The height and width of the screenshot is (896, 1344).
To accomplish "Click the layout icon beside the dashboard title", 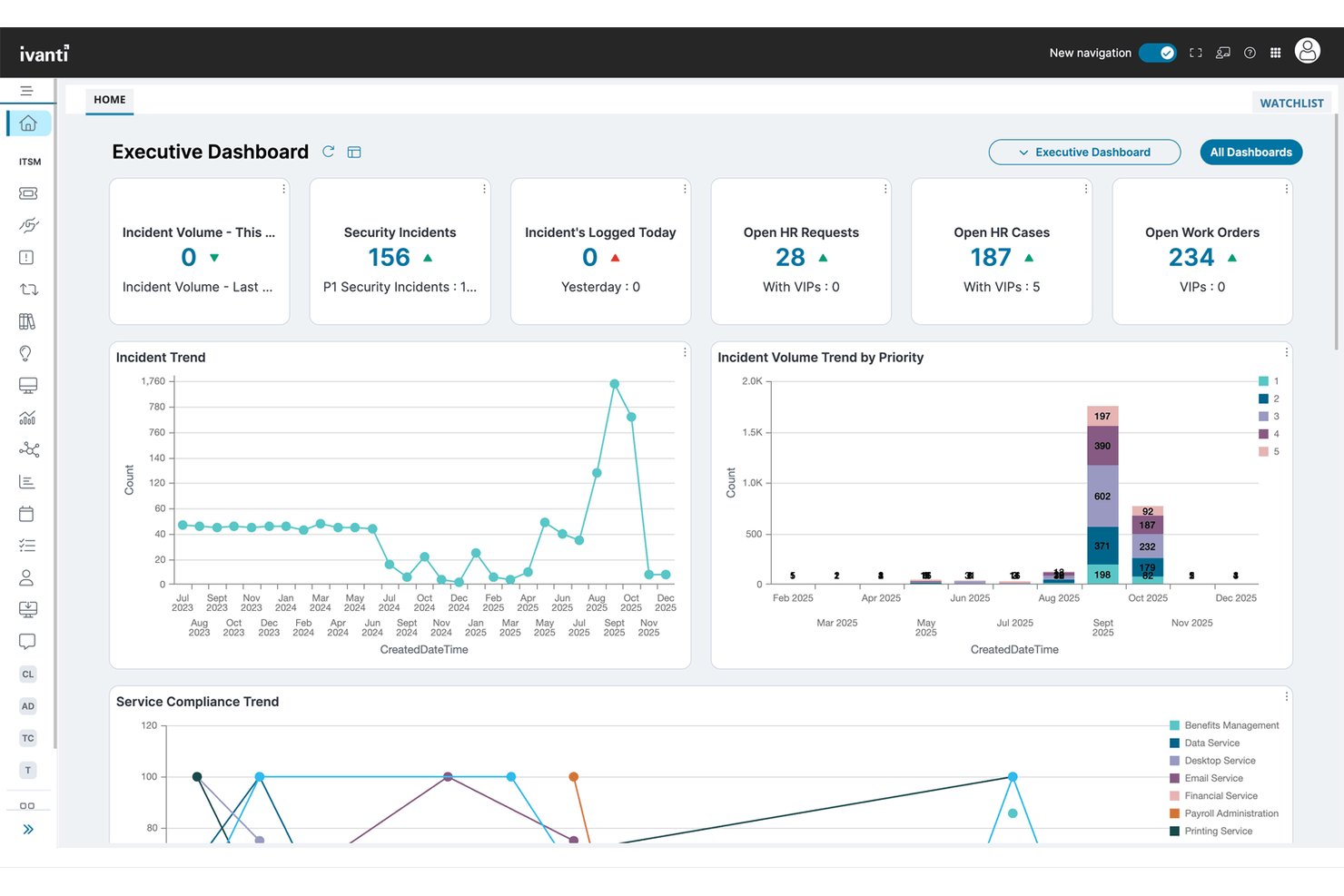I will pyautogui.click(x=354, y=153).
